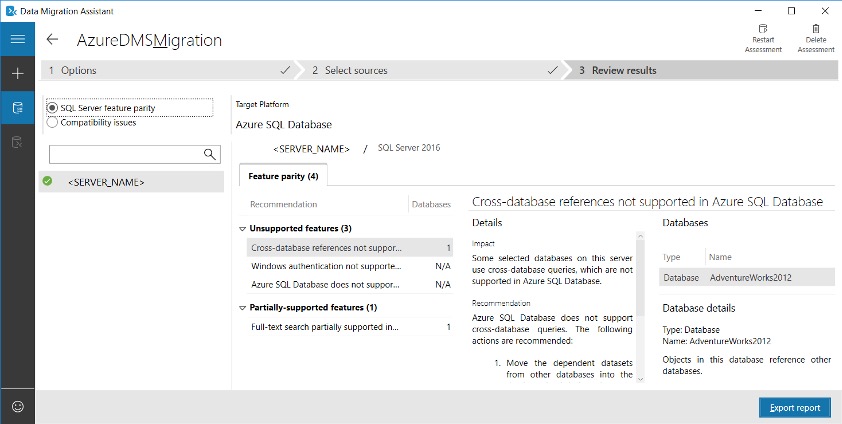Screen dimensions: 842x424
Task: Select SQL Server feature parity option
Action: pos(53,108)
